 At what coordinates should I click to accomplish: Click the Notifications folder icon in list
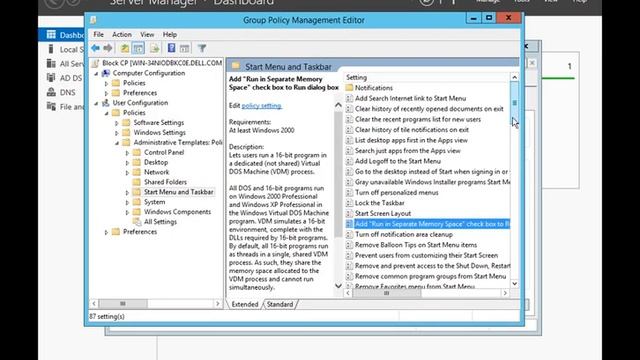click(x=349, y=88)
